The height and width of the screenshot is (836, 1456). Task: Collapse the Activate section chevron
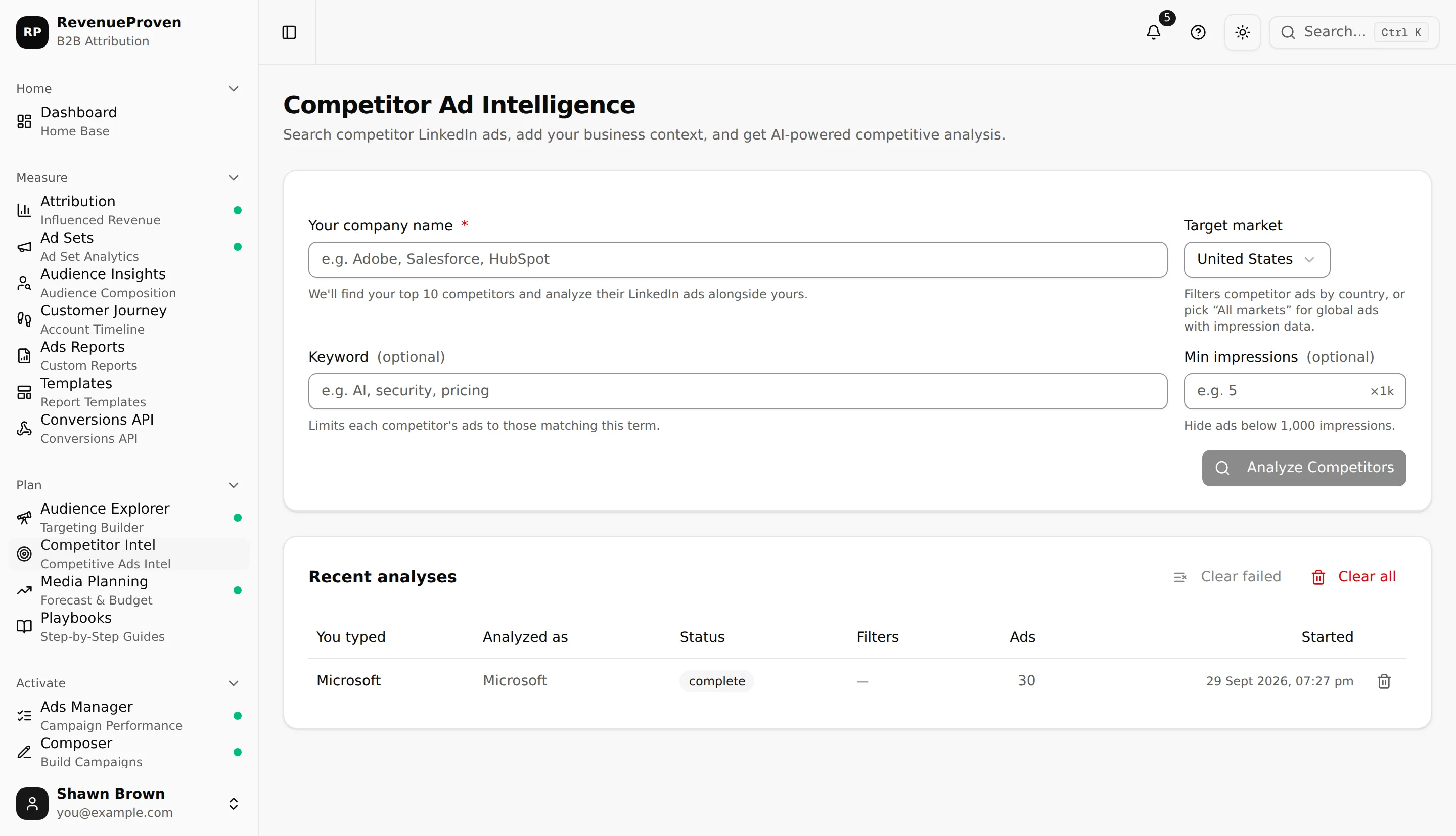234,683
